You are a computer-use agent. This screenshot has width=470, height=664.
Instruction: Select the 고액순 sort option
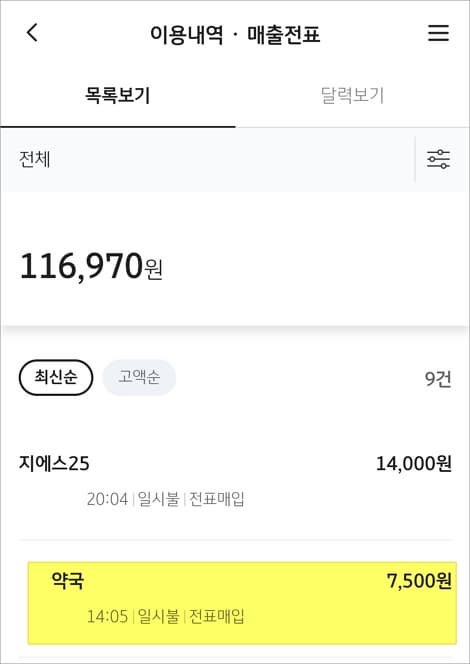139,377
